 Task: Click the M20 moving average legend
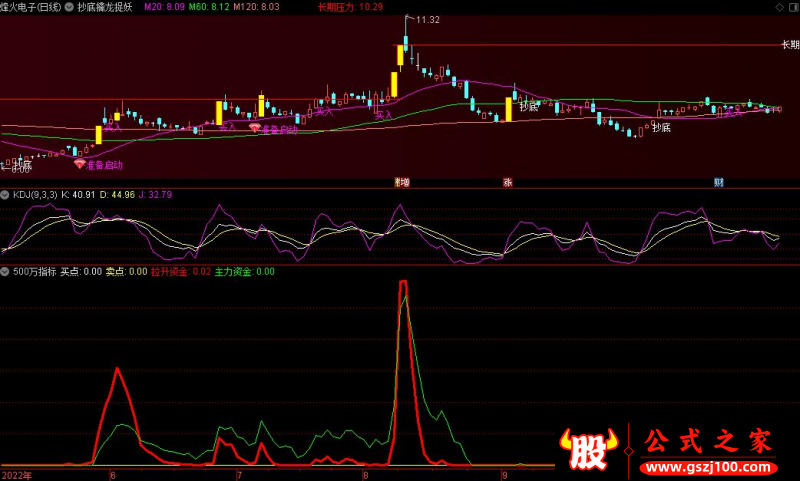(165, 6)
